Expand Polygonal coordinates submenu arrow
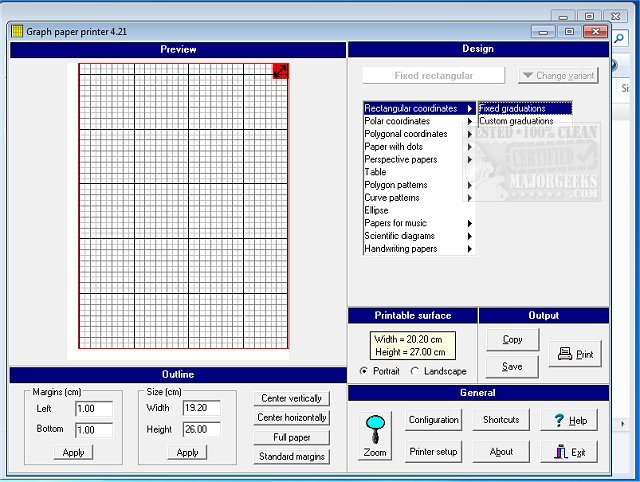The height and width of the screenshot is (482, 640). click(470, 134)
